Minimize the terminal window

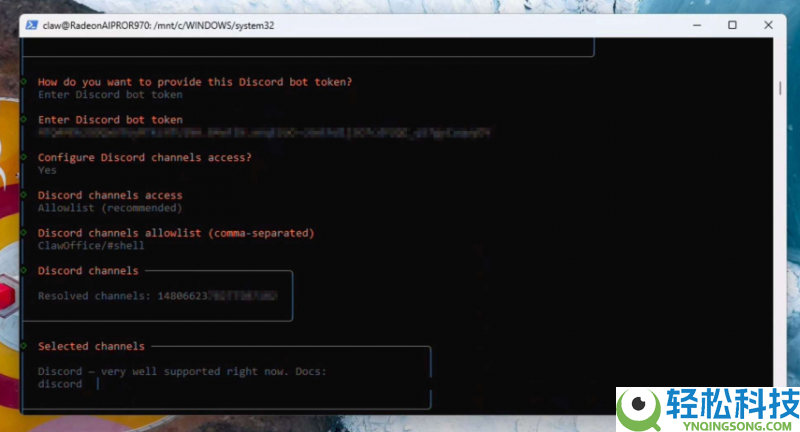coord(697,25)
